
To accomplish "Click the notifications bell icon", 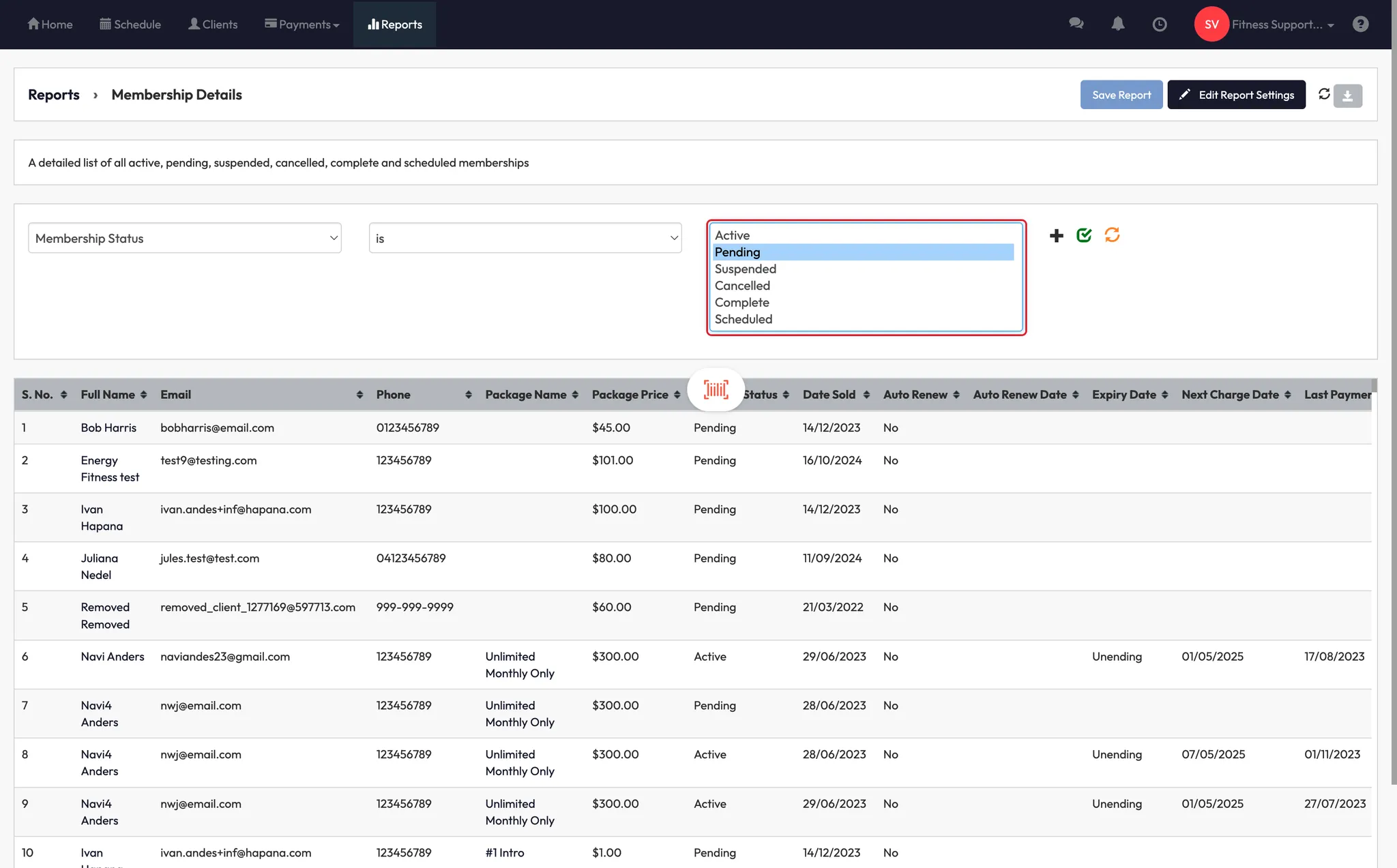I will 1117,24.
